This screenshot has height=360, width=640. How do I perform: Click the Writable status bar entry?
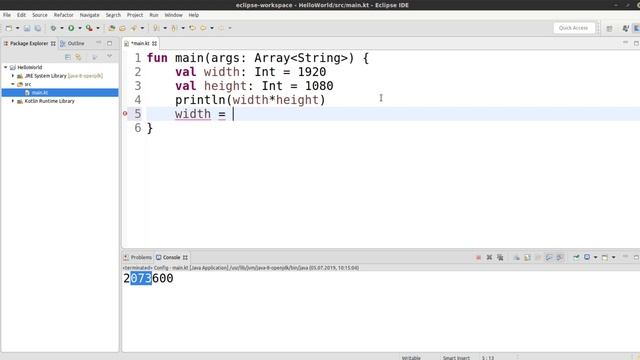tap(411, 358)
